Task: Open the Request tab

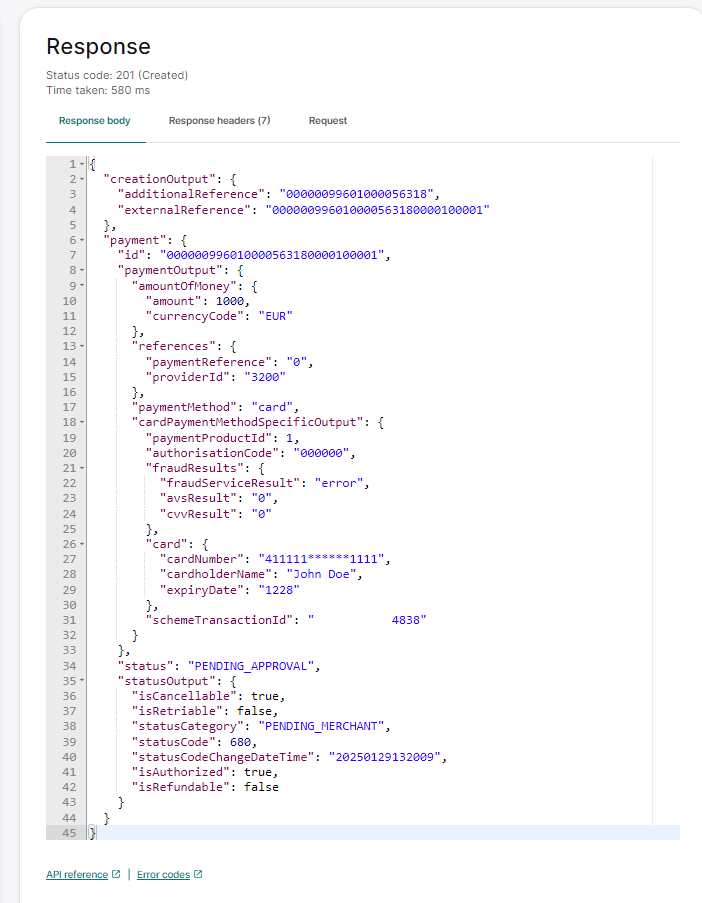Action: pos(328,121)
